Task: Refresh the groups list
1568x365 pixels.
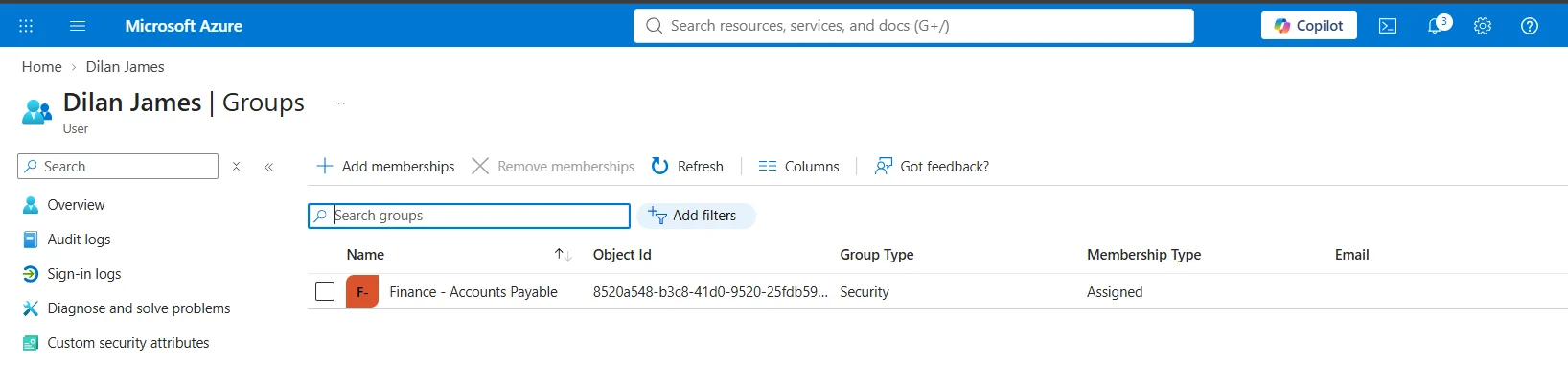Action: coord(687,167)
